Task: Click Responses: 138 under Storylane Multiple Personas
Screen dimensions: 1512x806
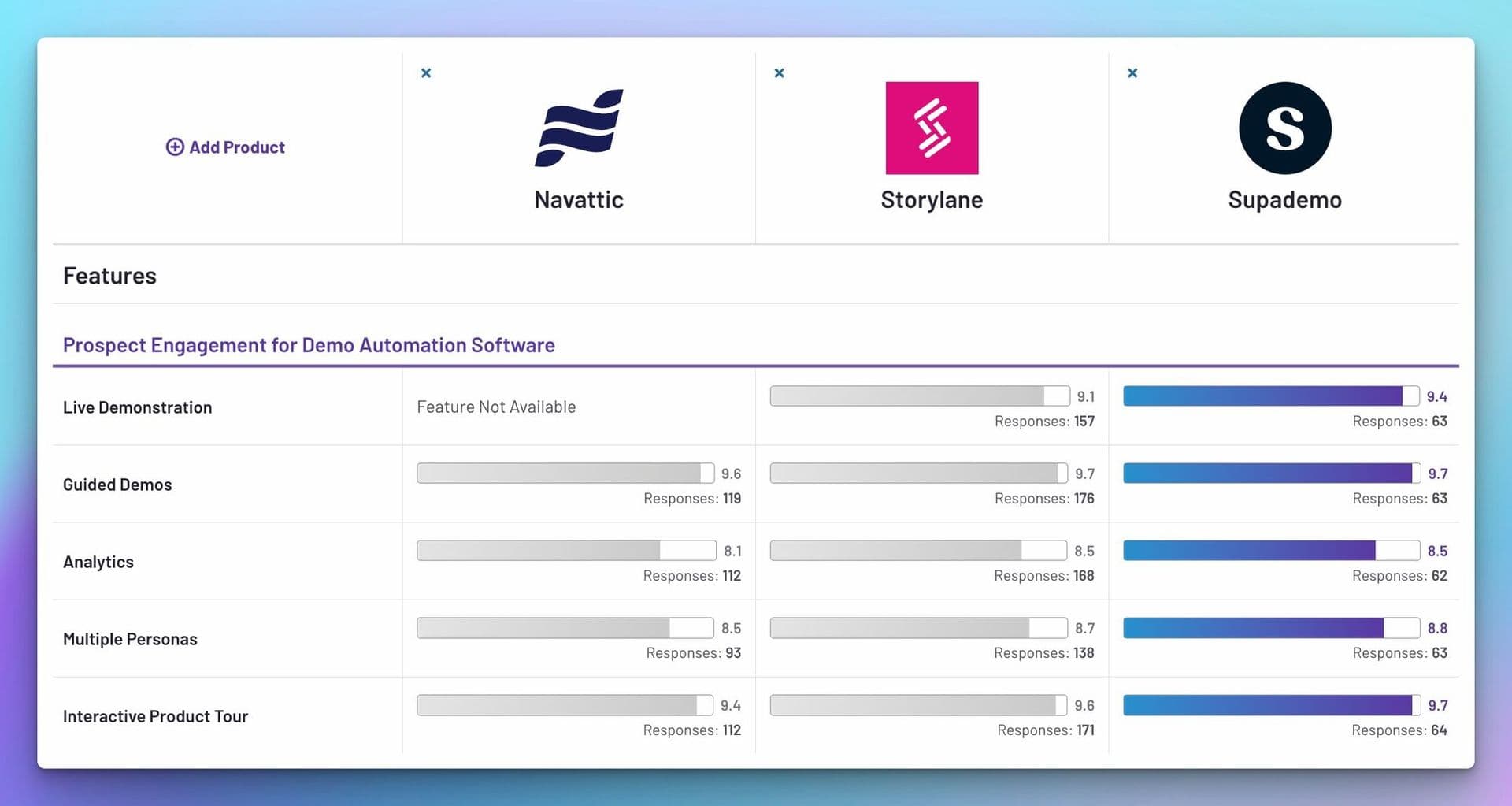Action: pos(1044,653)
